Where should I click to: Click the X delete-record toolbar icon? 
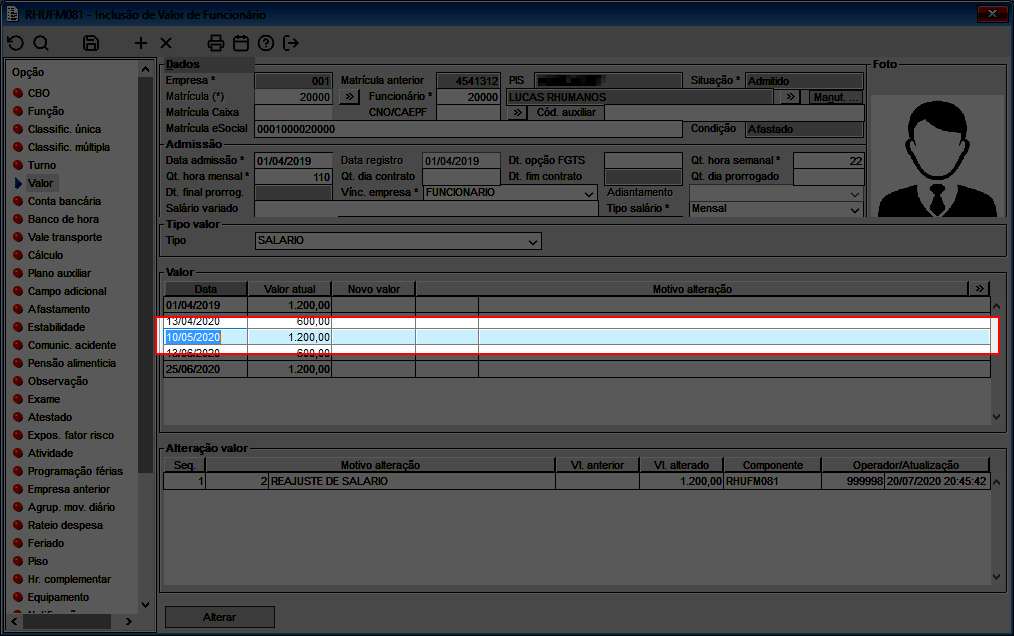[x=166, y=43]
